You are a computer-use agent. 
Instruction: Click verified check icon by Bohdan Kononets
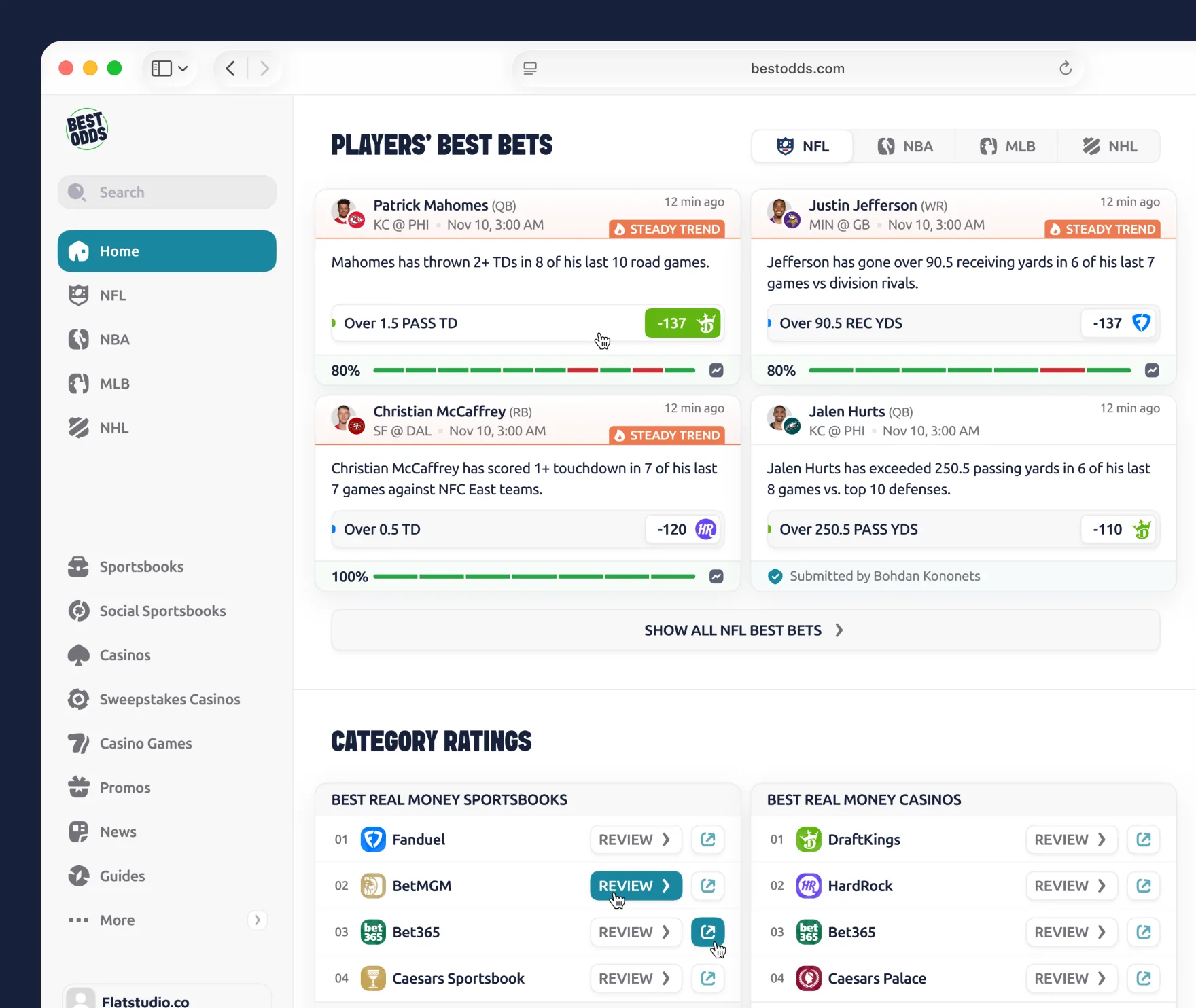point(775,577)
